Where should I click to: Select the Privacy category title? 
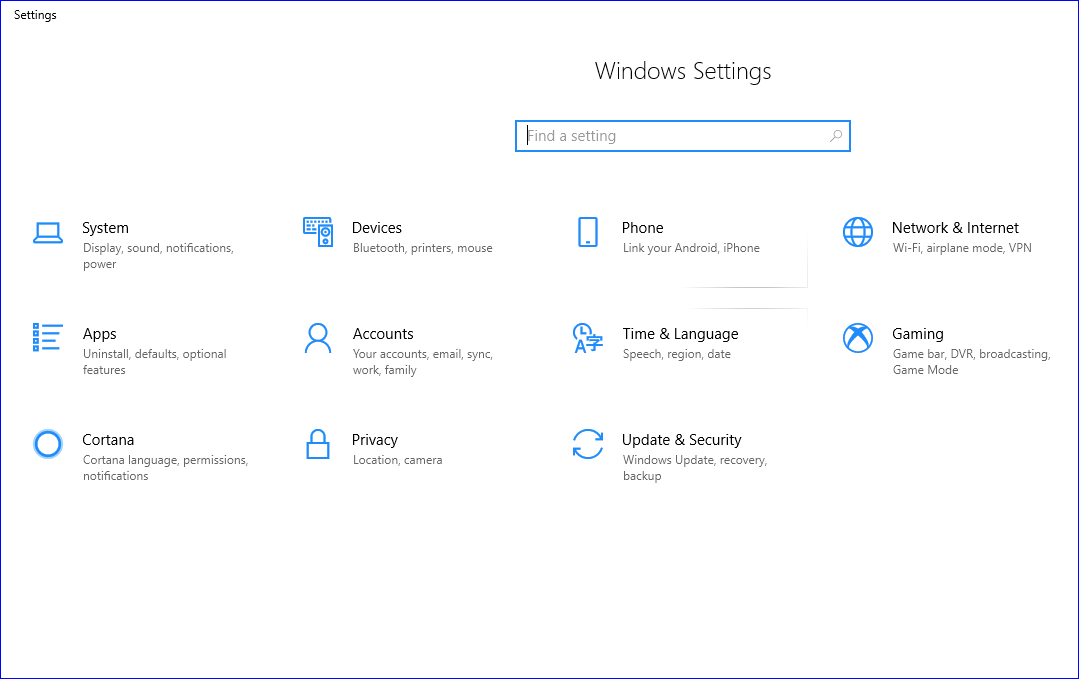tap(375, 440)
